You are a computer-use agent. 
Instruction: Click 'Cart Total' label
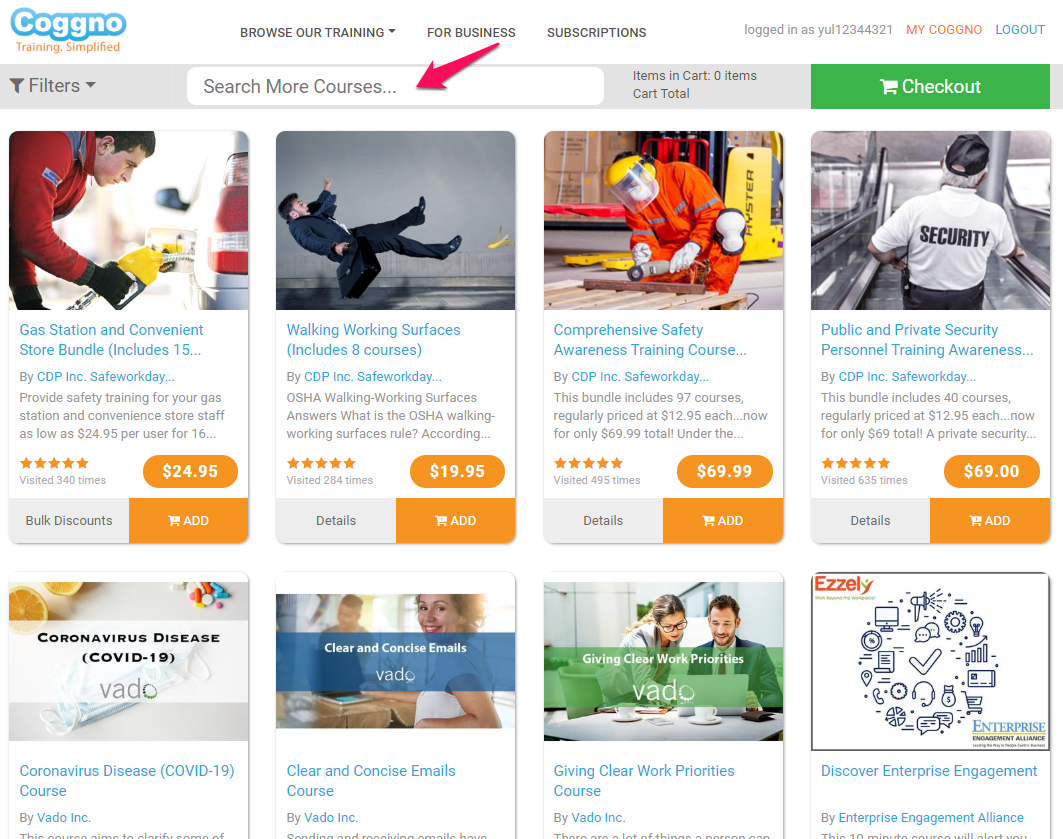click(x=661, y=94)
